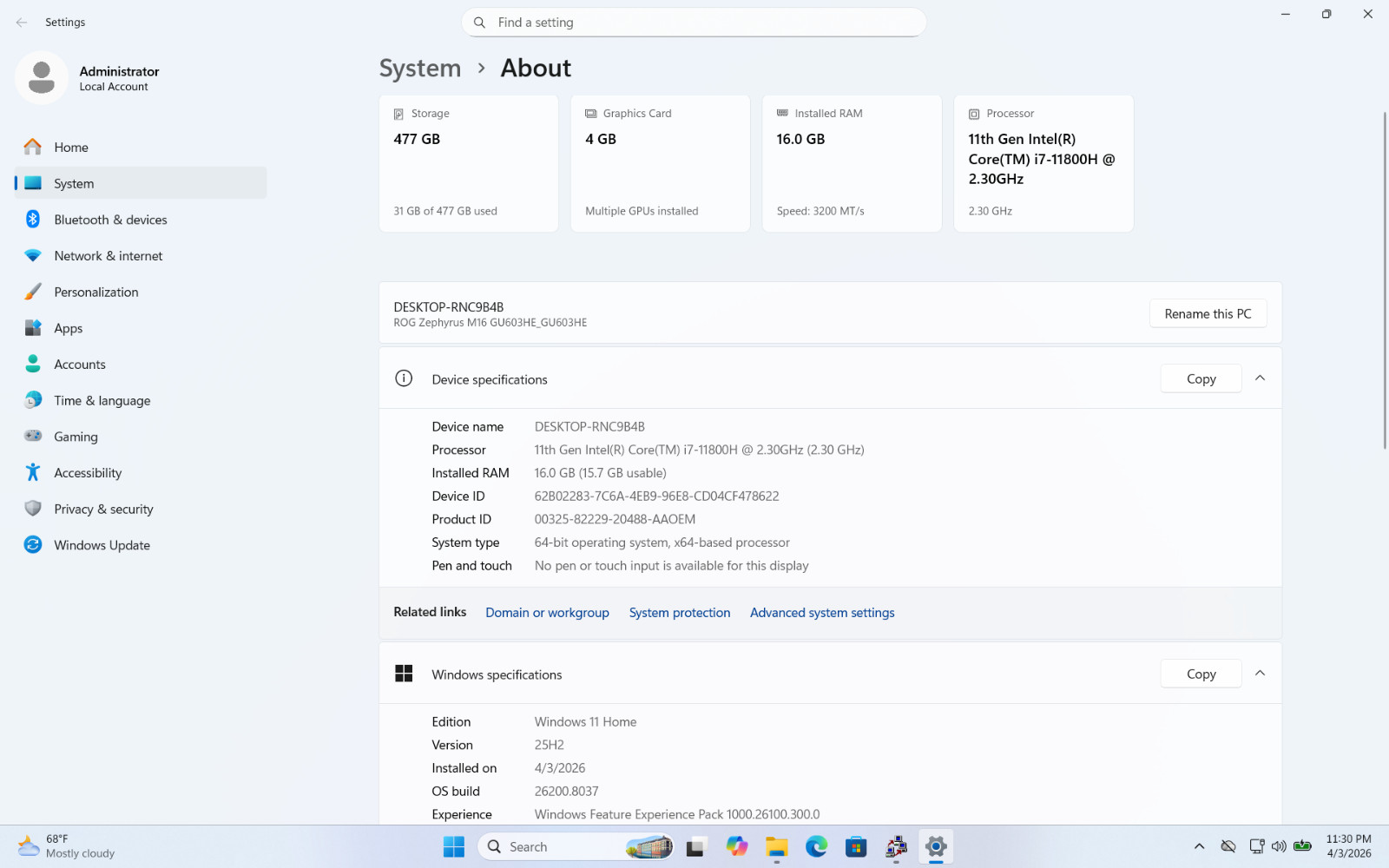
Task: Launch Copilot from the taskbar
Action: click(737, 846)
